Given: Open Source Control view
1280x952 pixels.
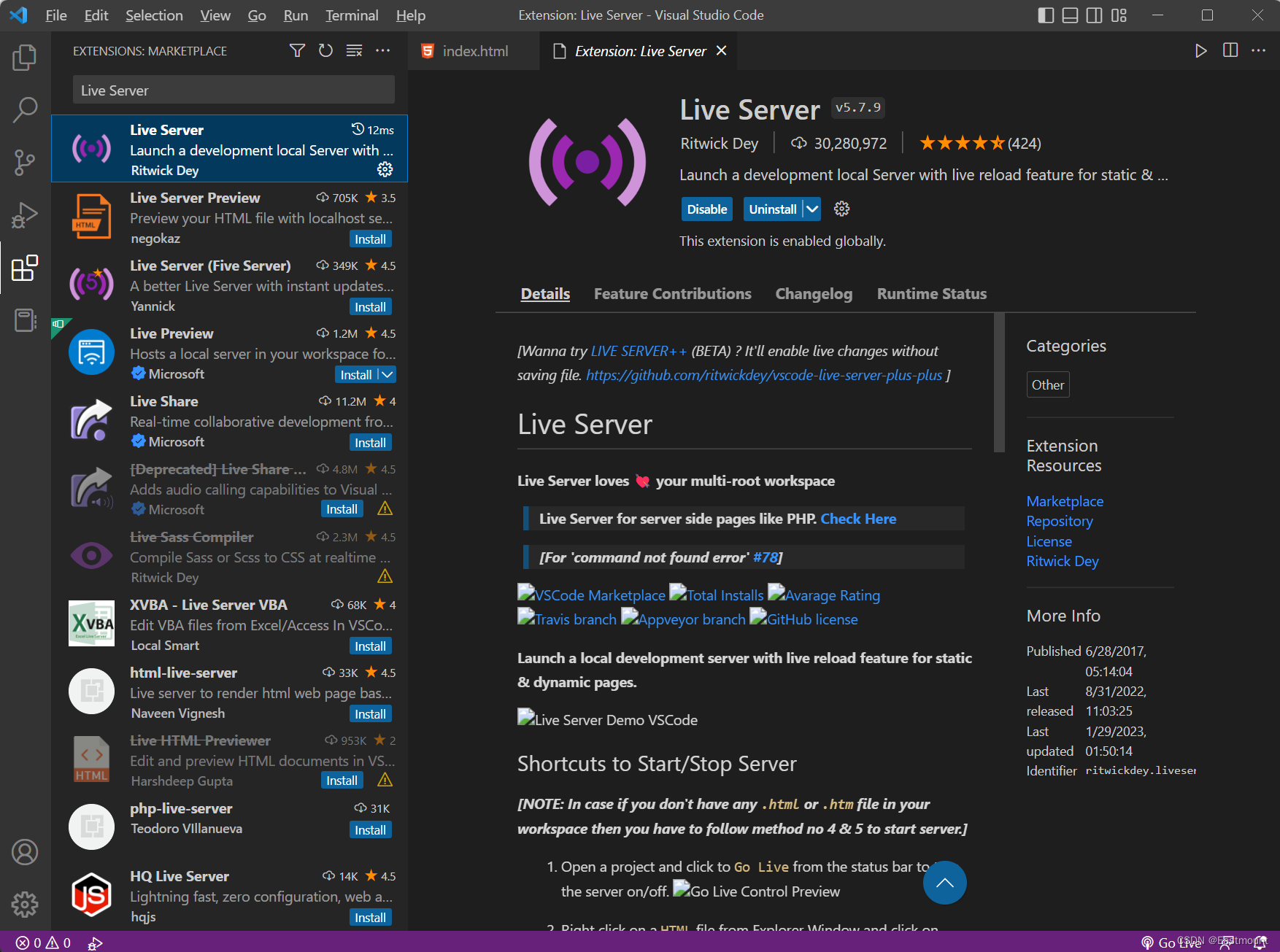Looking at the screenshot, I should tap(25, 163).
